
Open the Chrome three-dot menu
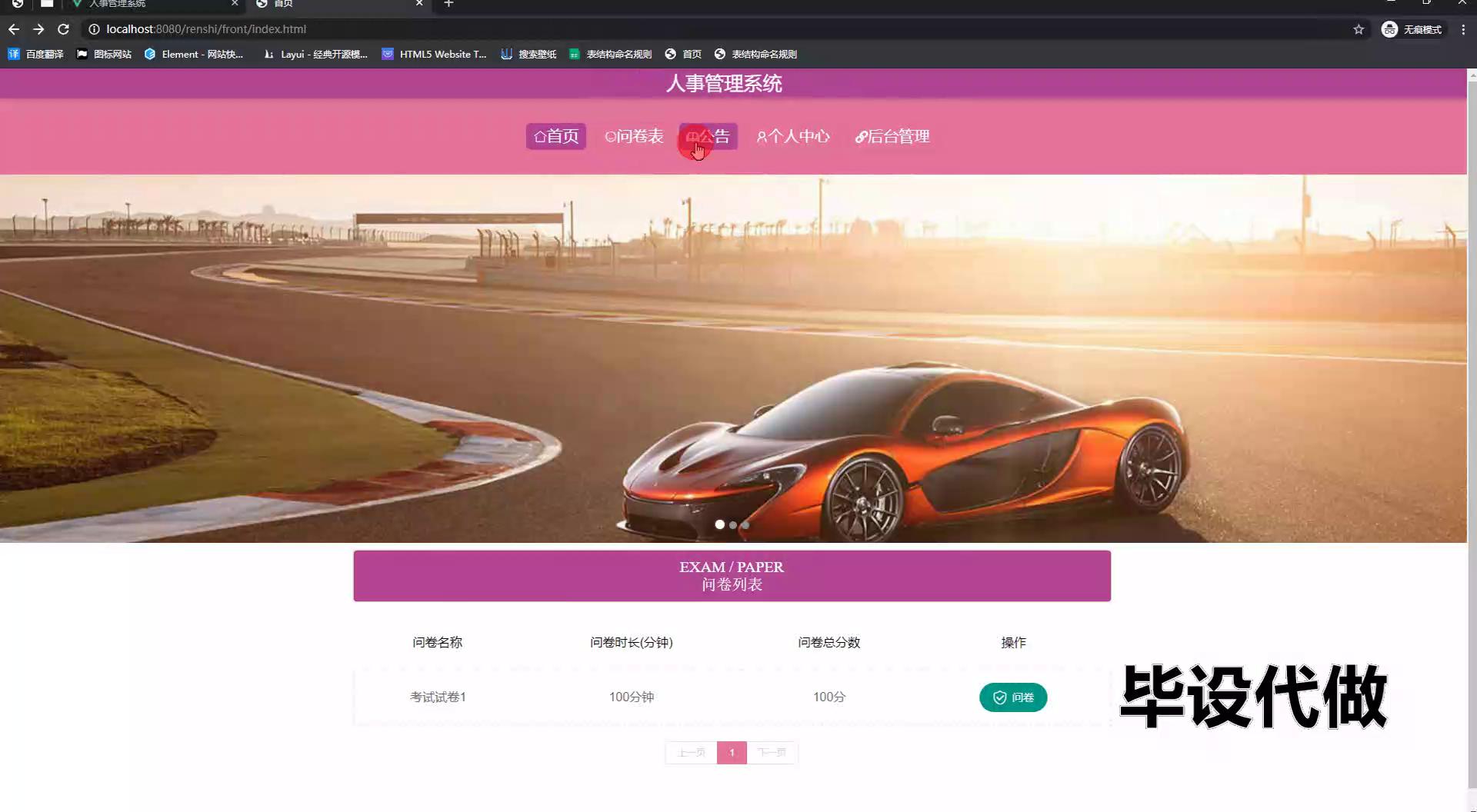tap(1463, 29)
